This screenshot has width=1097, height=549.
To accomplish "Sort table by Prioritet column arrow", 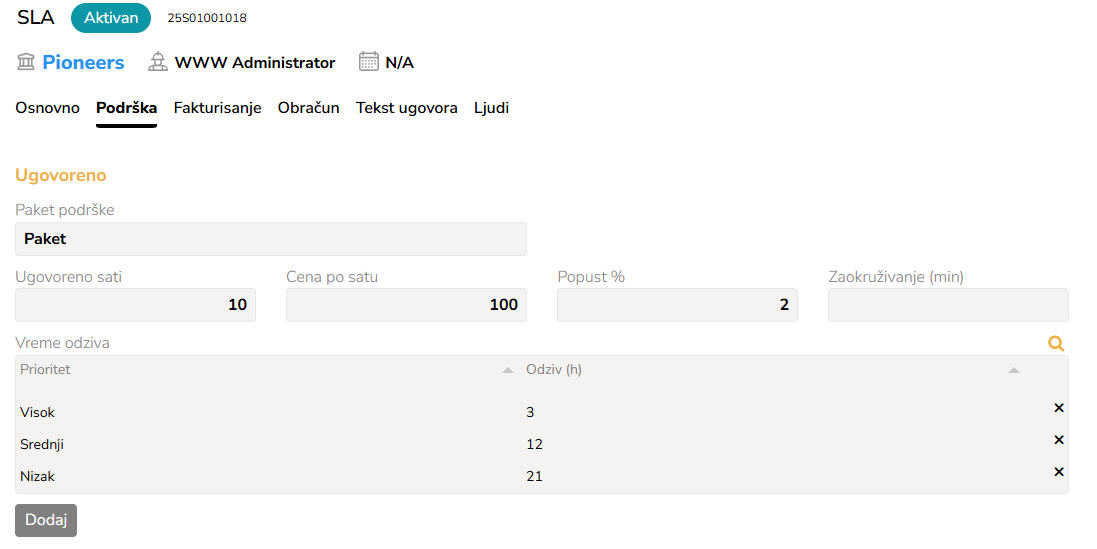I will click(x=508, y=370).
